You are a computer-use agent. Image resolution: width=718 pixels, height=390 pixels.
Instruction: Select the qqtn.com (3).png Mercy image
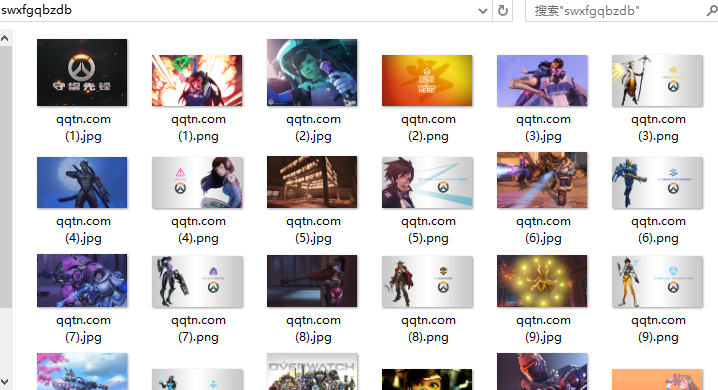point(657,81)
